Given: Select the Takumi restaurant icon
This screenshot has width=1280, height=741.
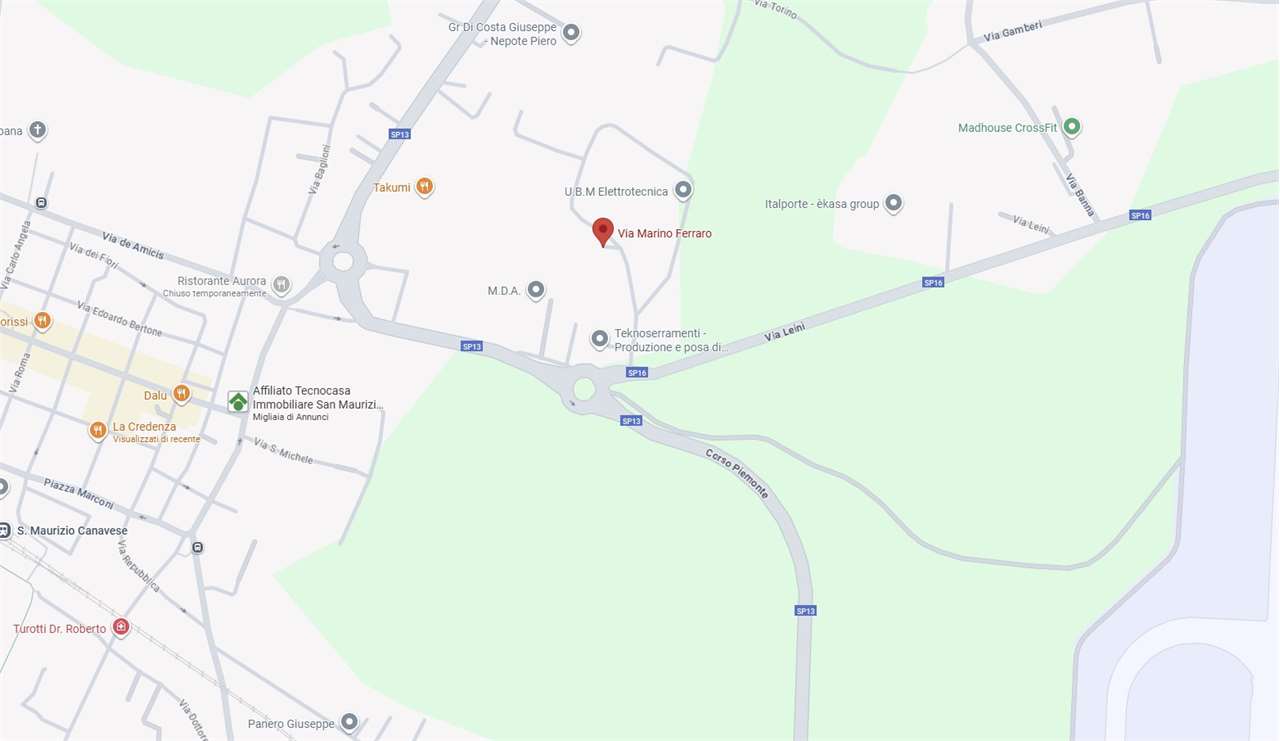Looking at the screenshot, I should [x=425, y=186].
